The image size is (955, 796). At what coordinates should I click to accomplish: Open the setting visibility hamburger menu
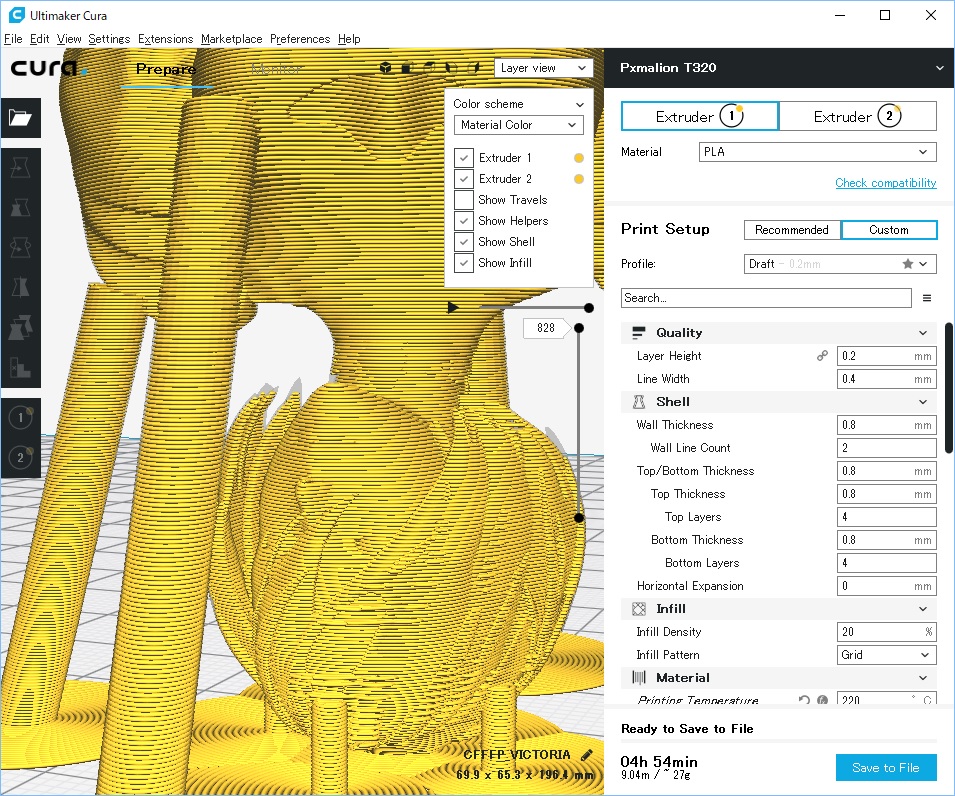pos(927,298)
